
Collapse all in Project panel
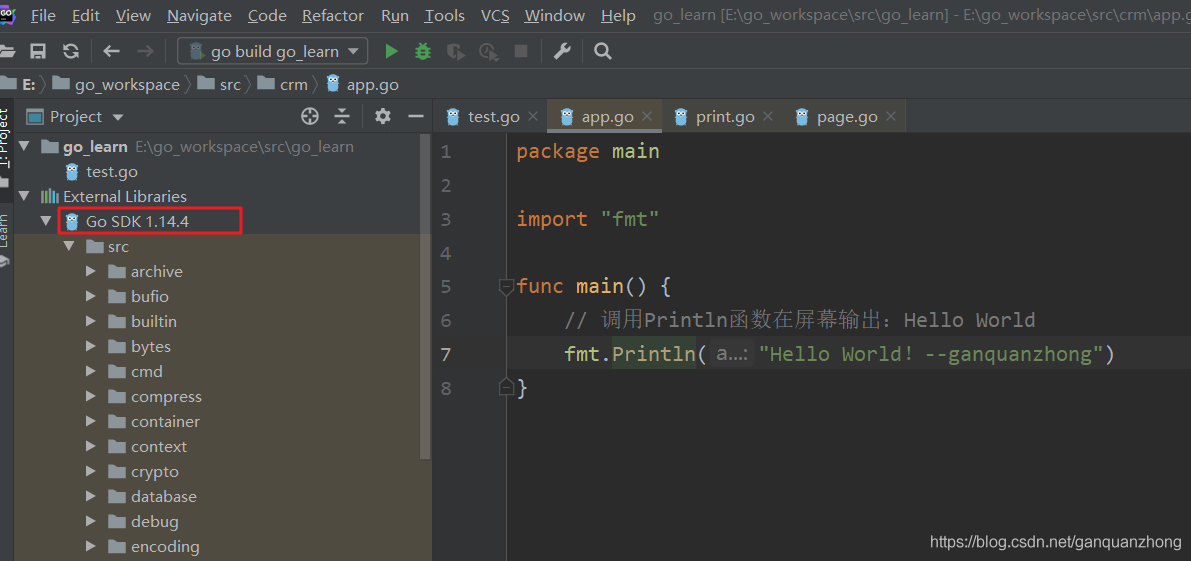pyautogui.click(x=342, y=117)
